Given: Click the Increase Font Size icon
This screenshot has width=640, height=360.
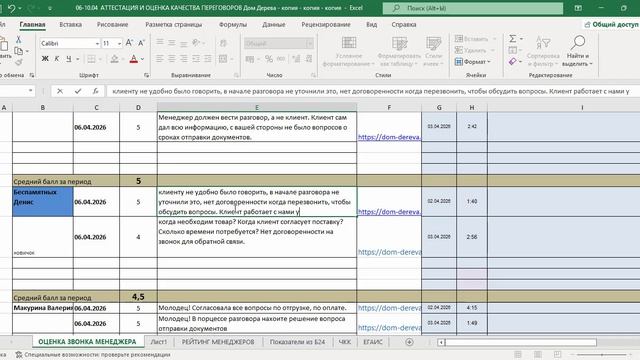Looking at the screenshot, I should pyautogui.click(x=129, y=43).
